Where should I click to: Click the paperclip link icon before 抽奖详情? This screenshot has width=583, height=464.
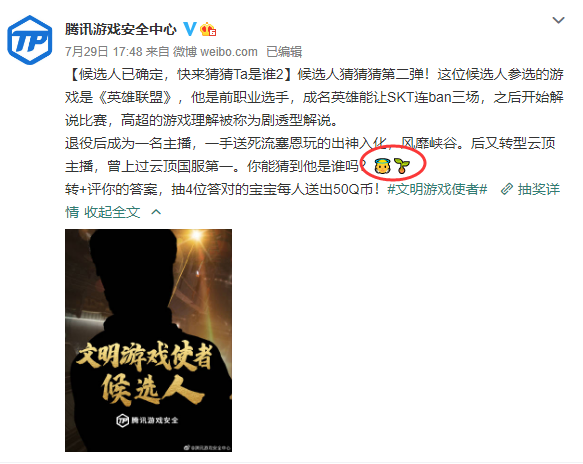click(x=506, y=189)
